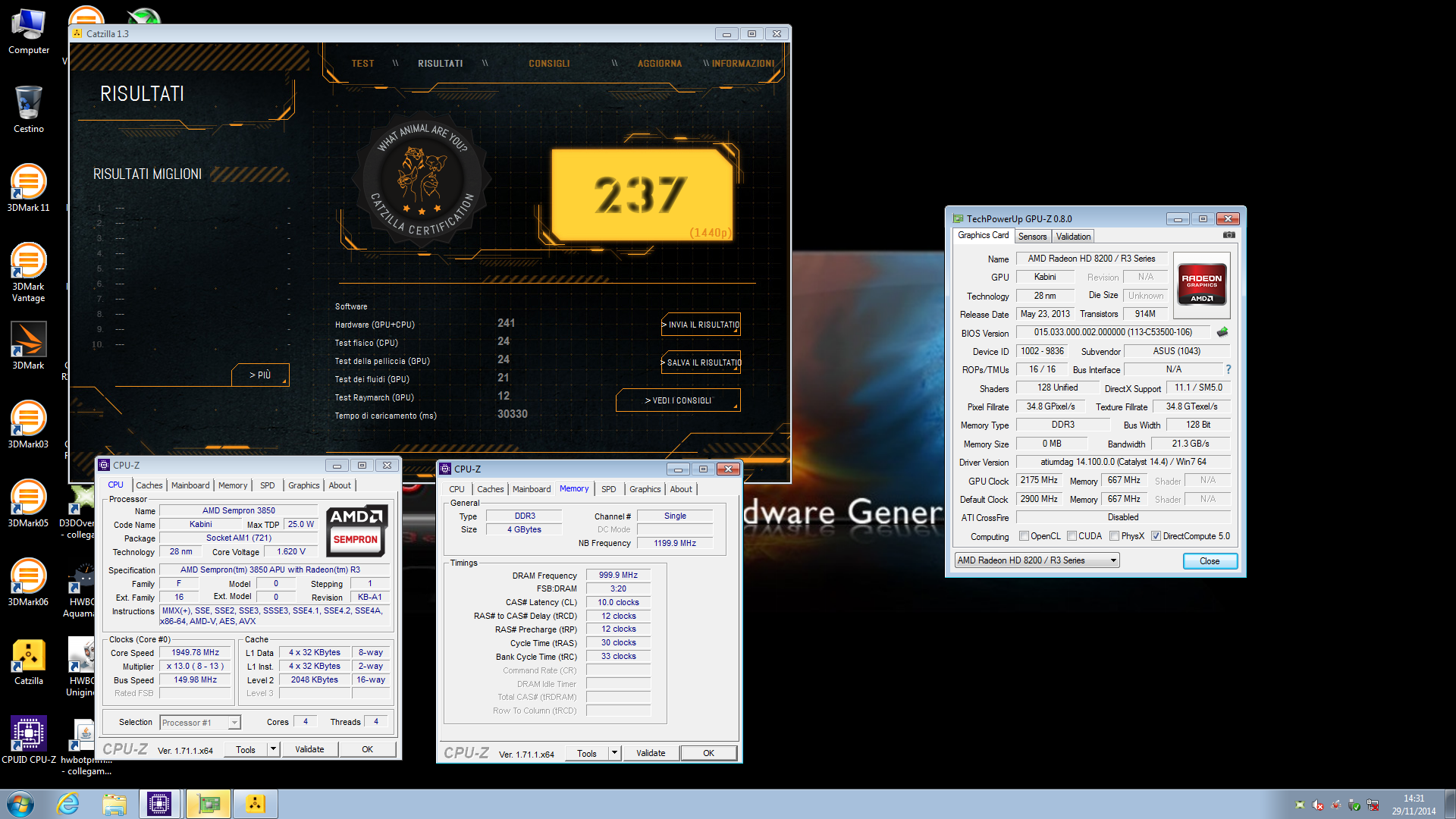This screenshot has width=1456, height=819.
Task: Launch the 3DMark06 shortcut
Action: point(28,582)
